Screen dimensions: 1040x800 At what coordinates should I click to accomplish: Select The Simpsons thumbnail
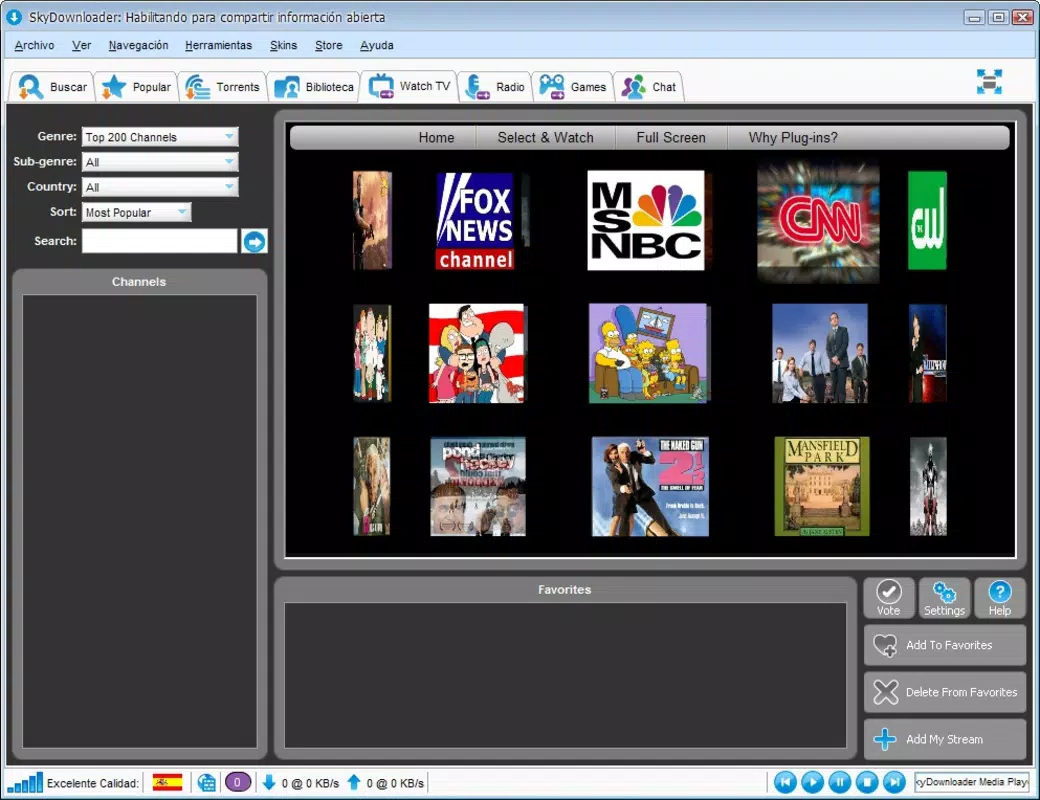648,353
